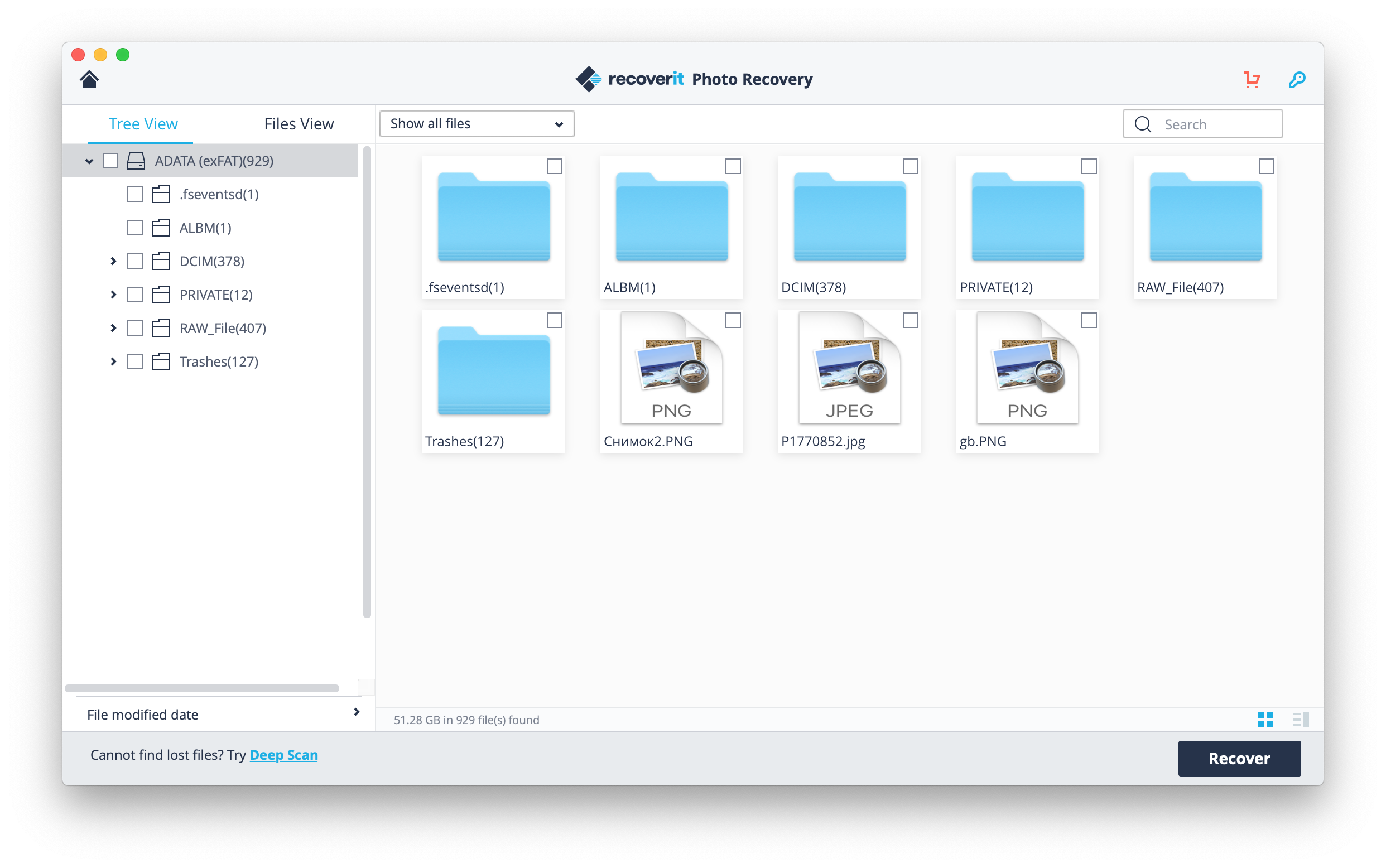Click the home icon
This screenshot has width=1386, height=868.
click(x=89, y=79)
